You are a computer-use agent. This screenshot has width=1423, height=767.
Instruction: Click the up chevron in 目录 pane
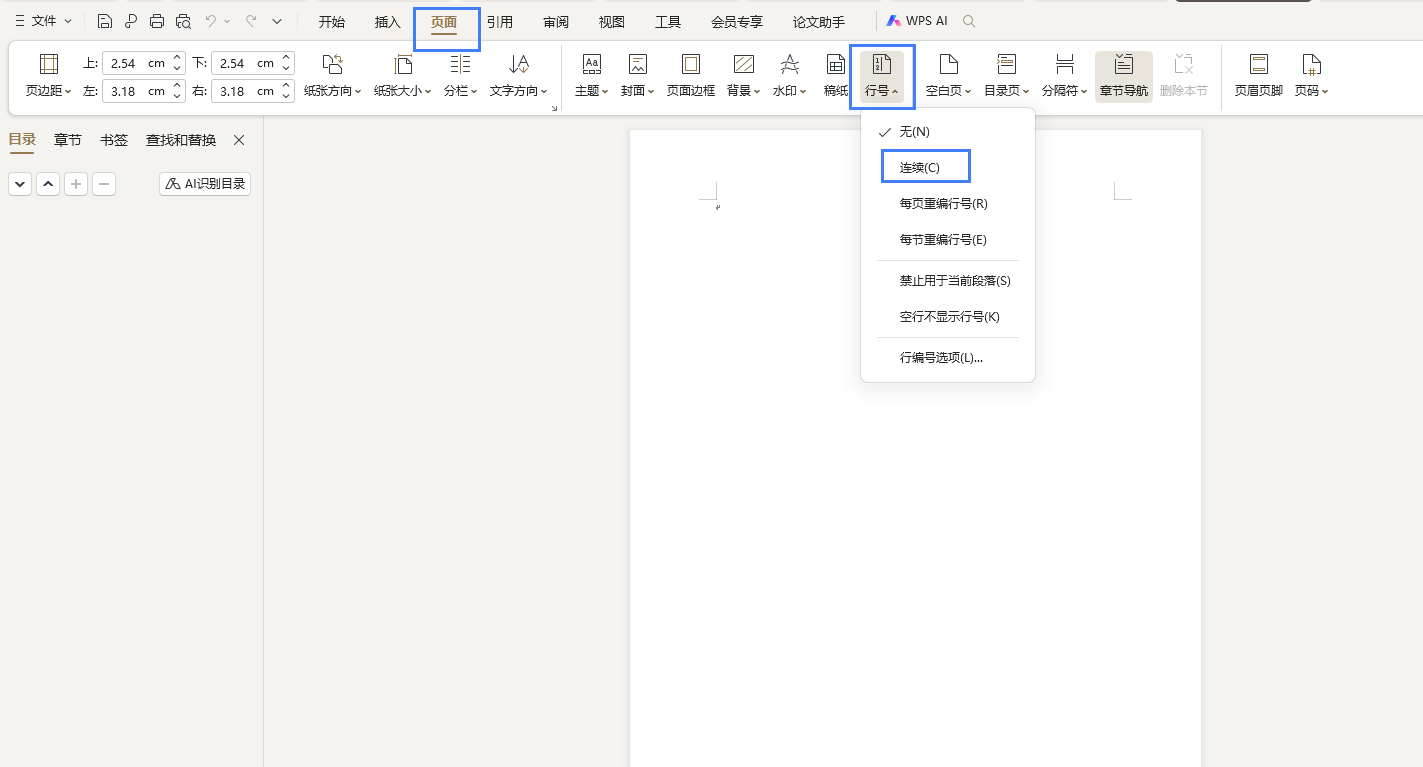click(x=48, y=184)
